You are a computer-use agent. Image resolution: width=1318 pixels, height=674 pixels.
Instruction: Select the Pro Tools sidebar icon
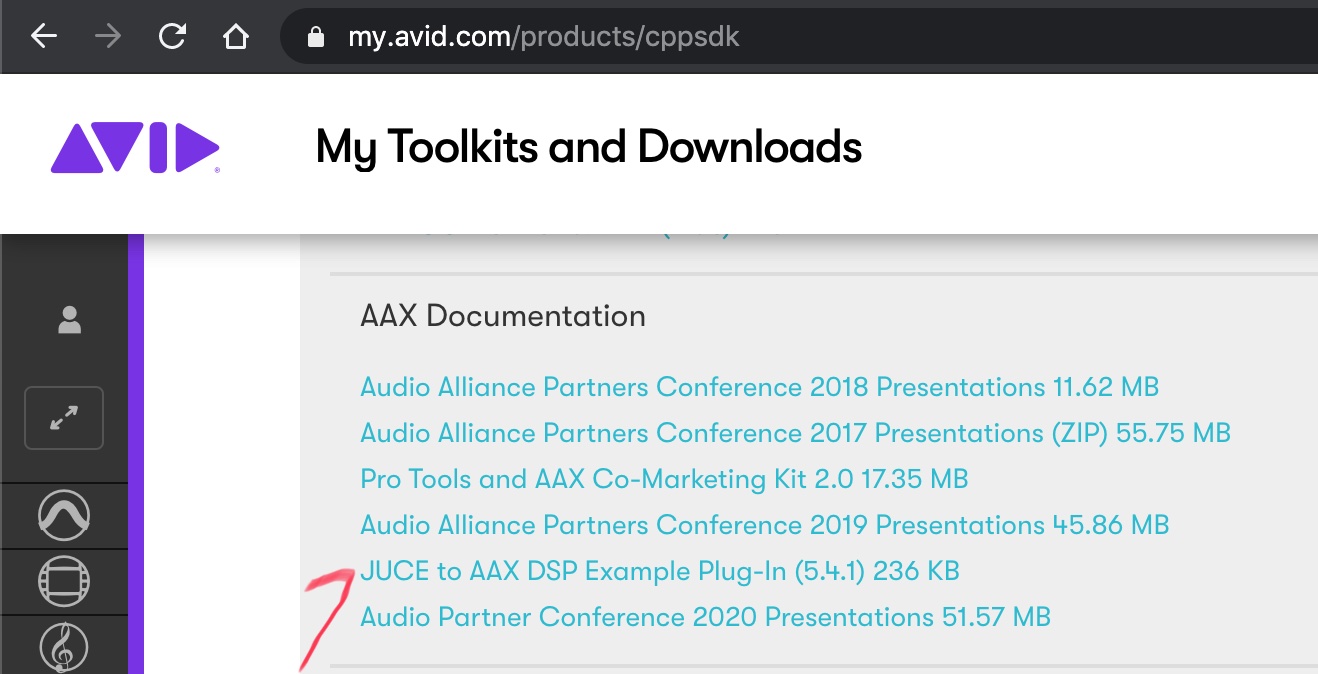[x=64, y=515]
